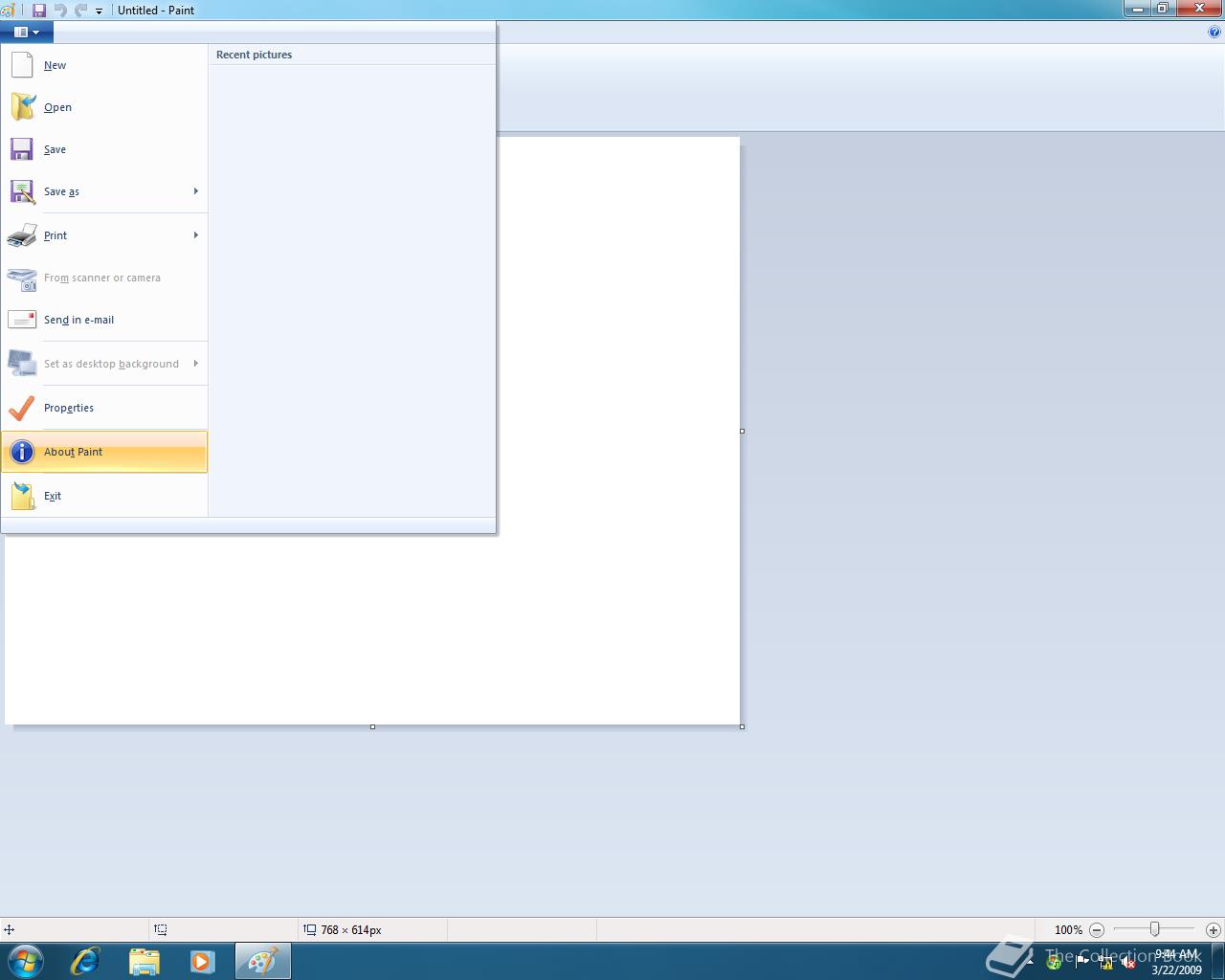Click the Action Center flag tray icon
This screenshot has height=980, width=1225.
(1082, 961)
